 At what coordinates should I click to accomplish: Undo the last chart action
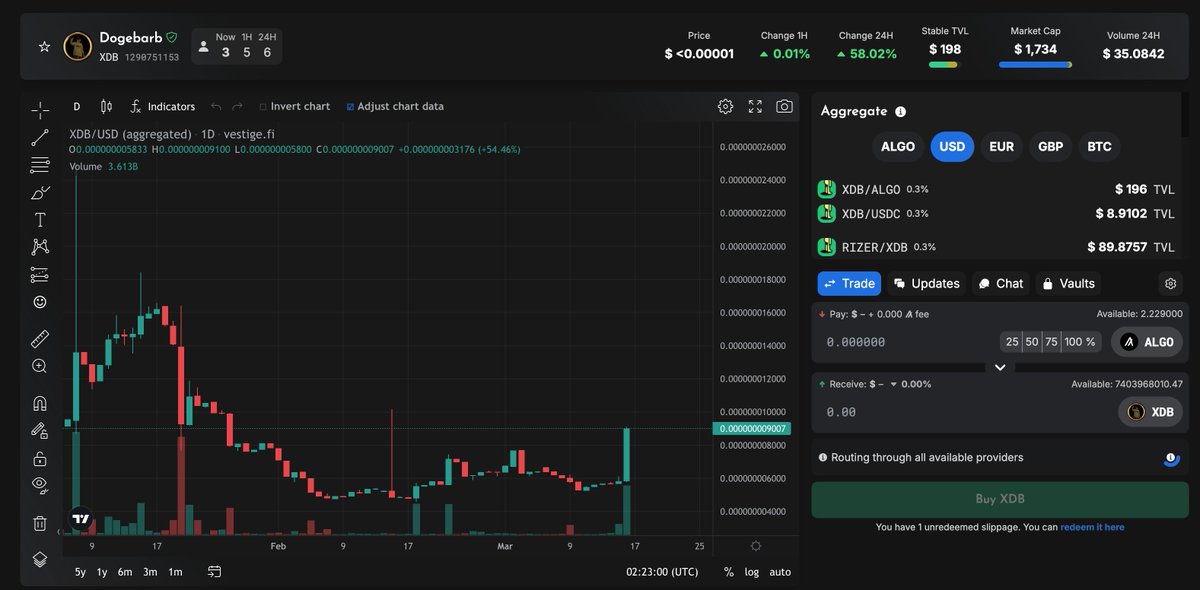215,106
